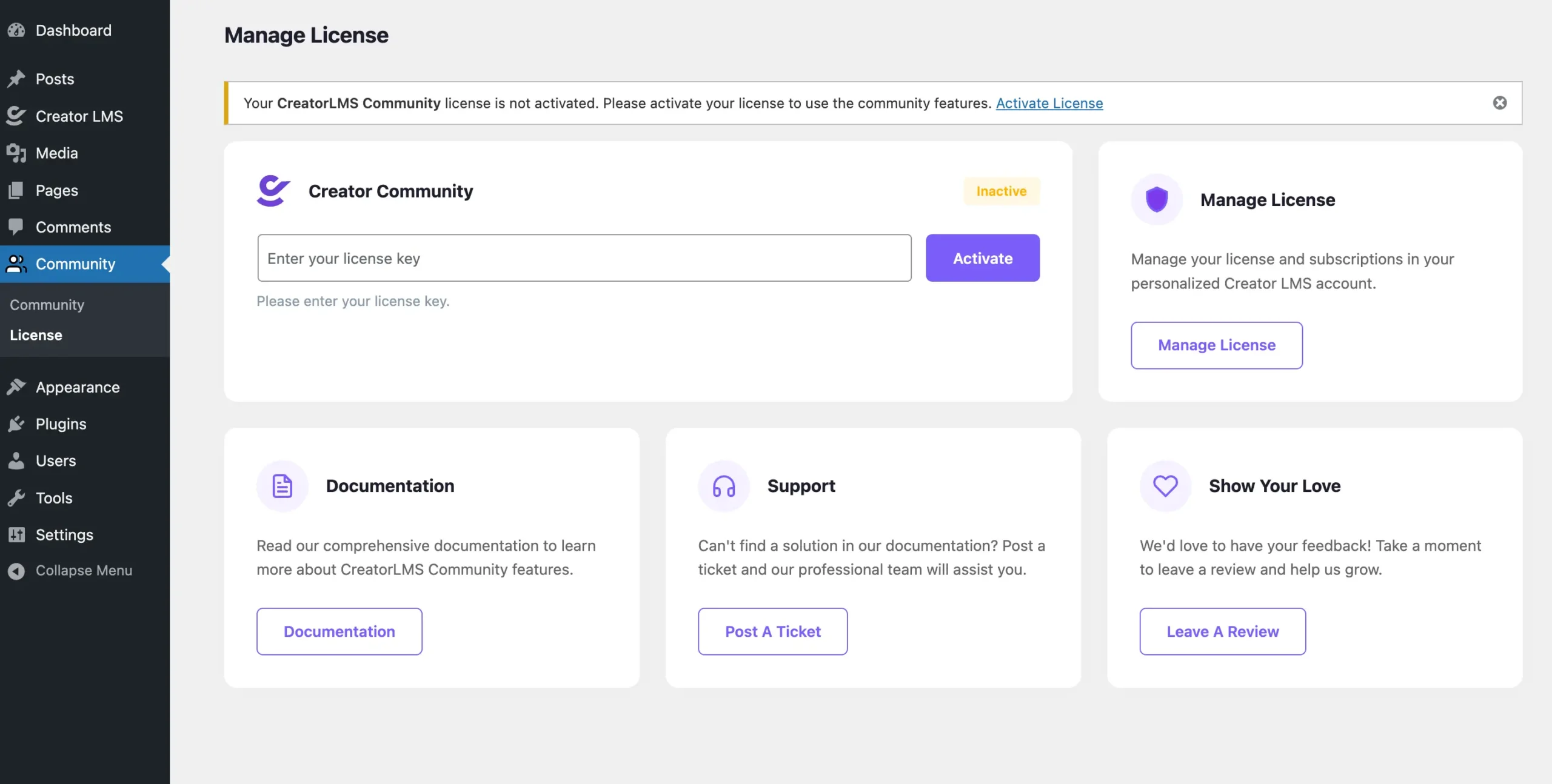The image size is (1552, 784).
Task: Click Leave A Review
Action: (x=1223, y=631)
